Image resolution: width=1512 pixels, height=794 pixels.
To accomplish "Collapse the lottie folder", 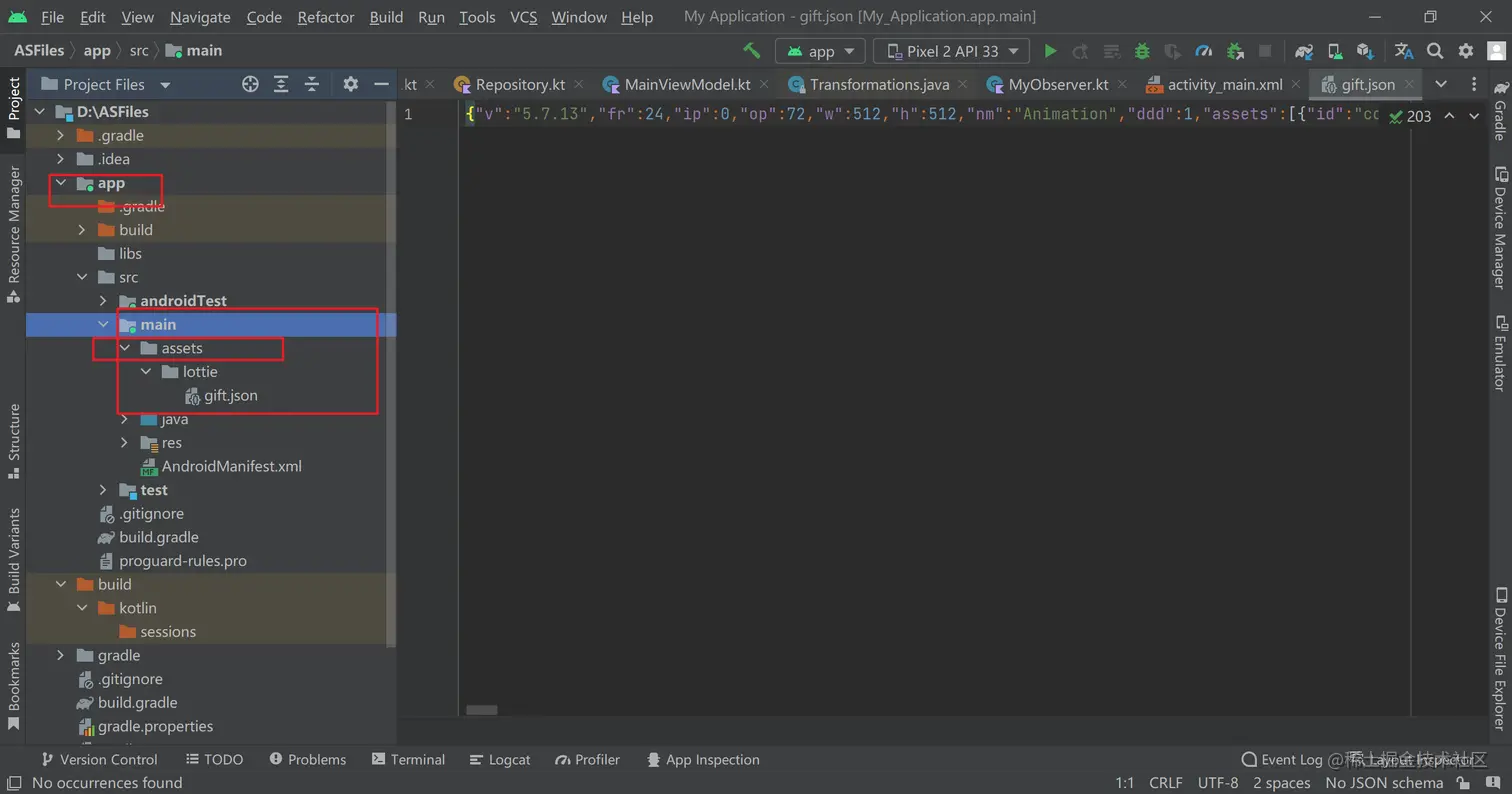I will click(146, 372).
